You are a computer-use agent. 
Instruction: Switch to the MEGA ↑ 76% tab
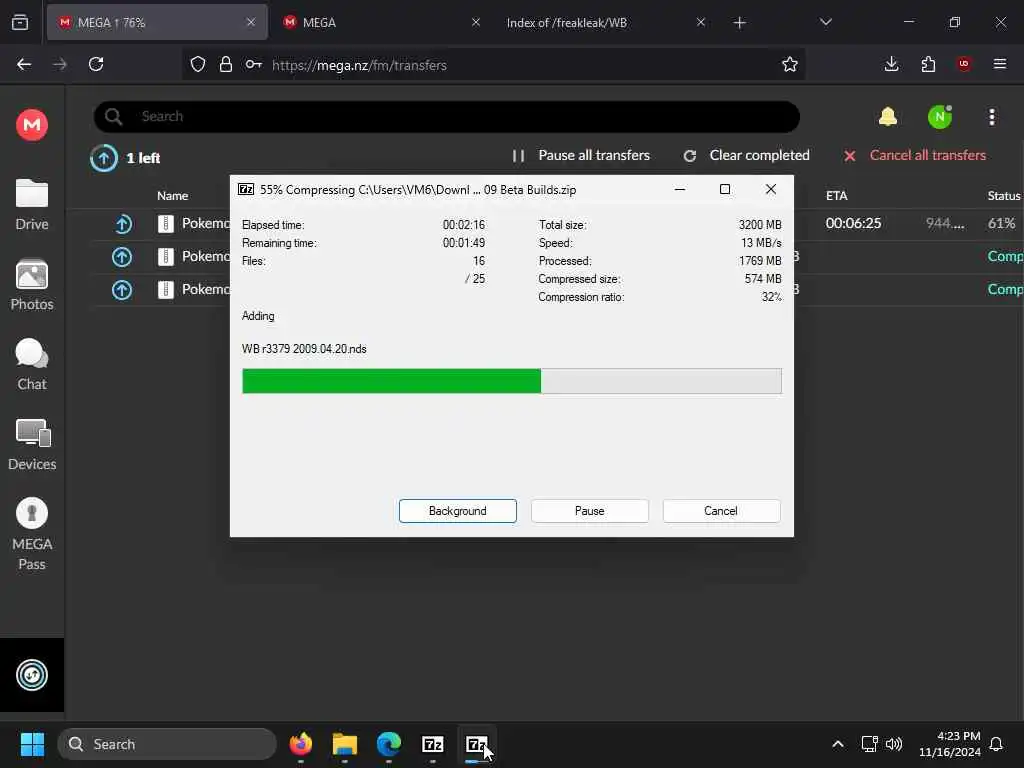coord(157,22)
